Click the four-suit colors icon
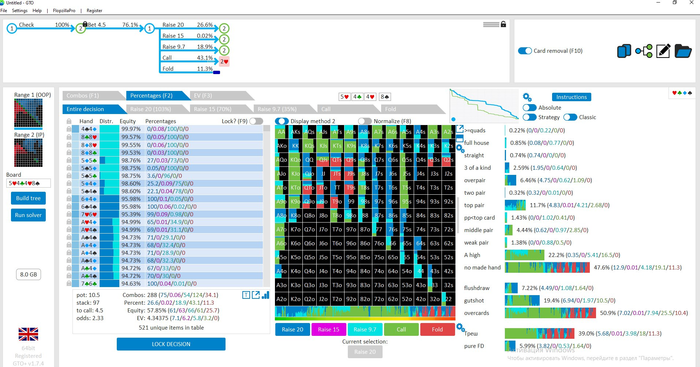This screenshot has width=700, height=367. point(682,93)
